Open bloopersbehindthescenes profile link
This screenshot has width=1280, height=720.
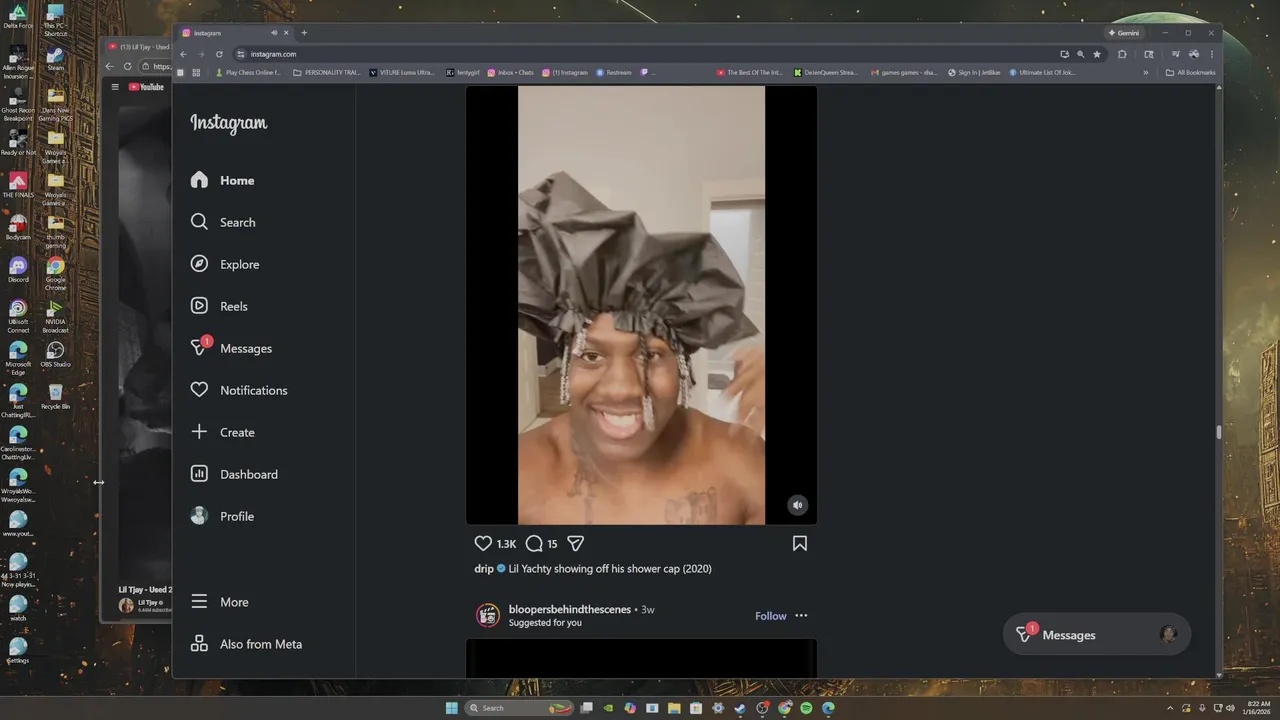[x=570, y=609]
